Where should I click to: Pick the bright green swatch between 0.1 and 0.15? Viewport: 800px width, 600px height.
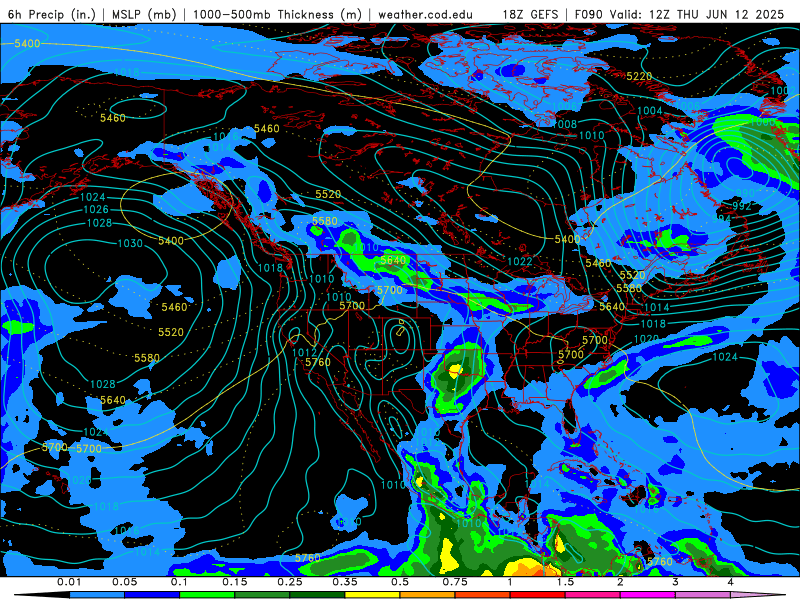click(207, 595)
